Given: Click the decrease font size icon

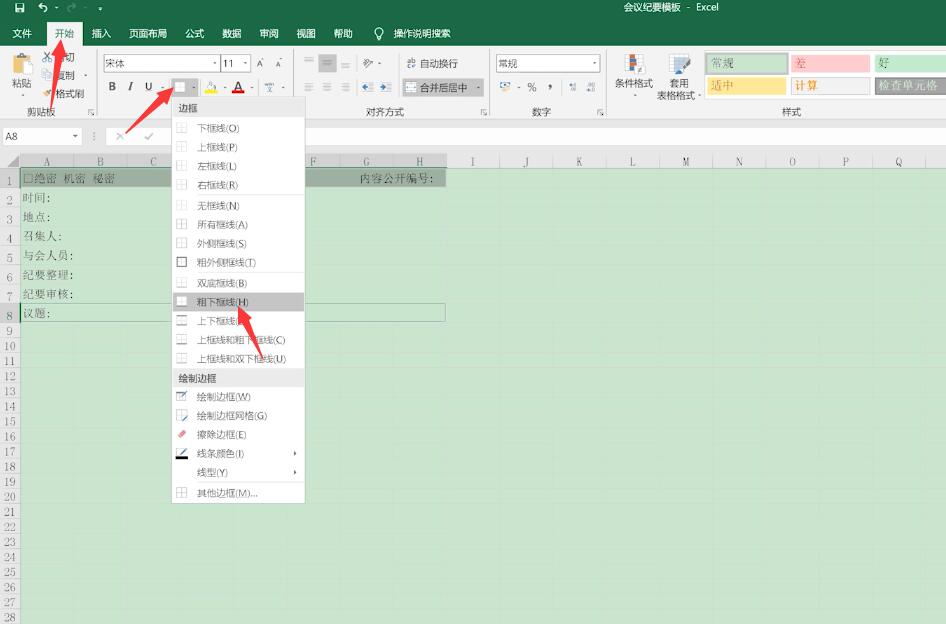Looking at the screenshot, I should [279, 63].
